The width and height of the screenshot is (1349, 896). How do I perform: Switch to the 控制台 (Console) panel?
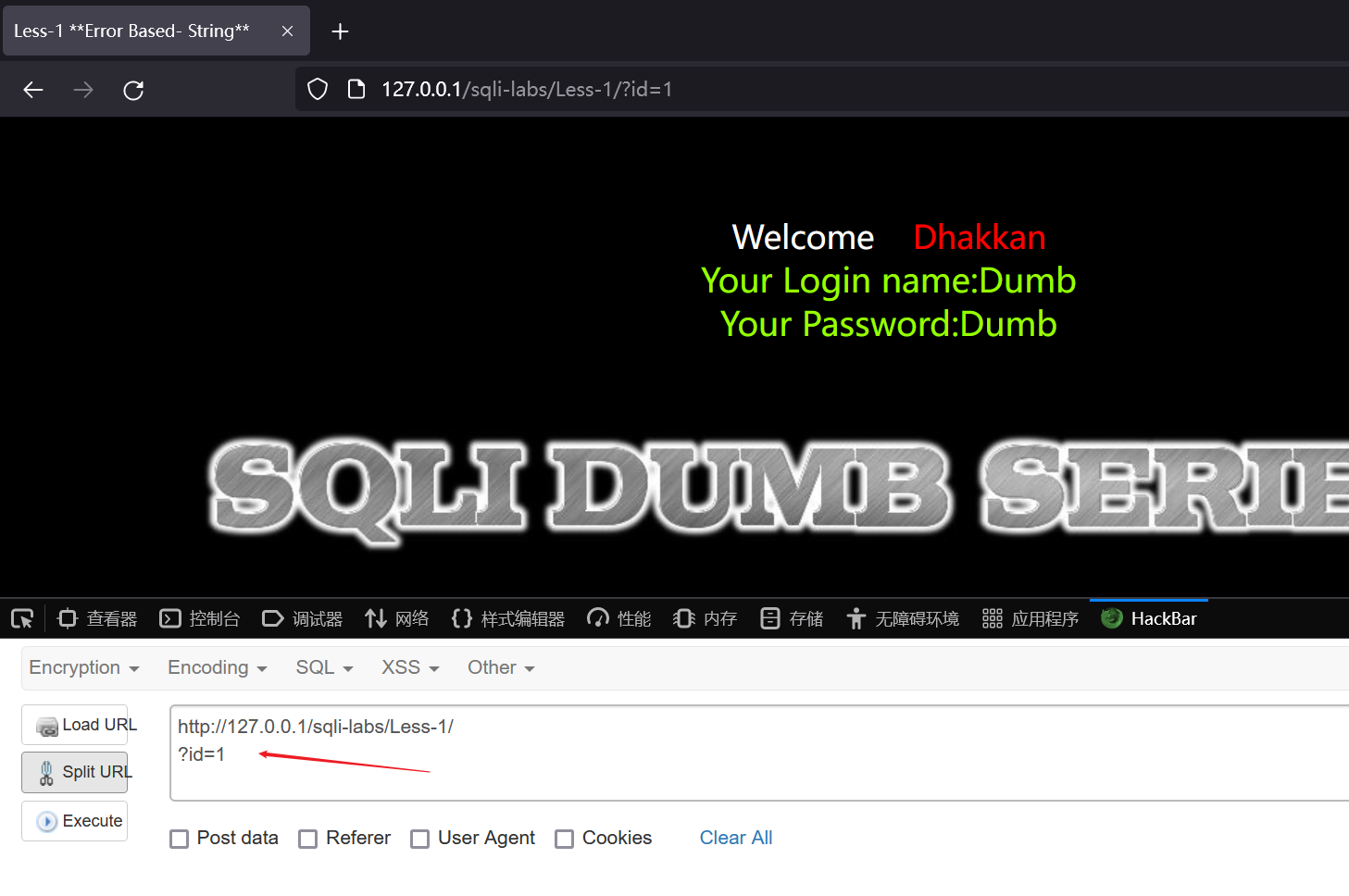(x=199, y=618)
